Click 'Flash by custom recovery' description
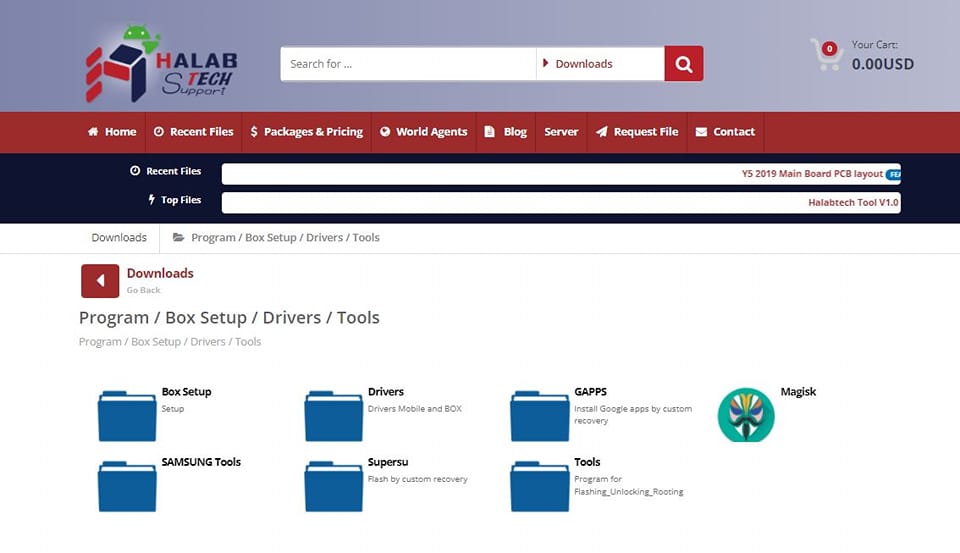The image size is (960, 553). click(418, 480)
